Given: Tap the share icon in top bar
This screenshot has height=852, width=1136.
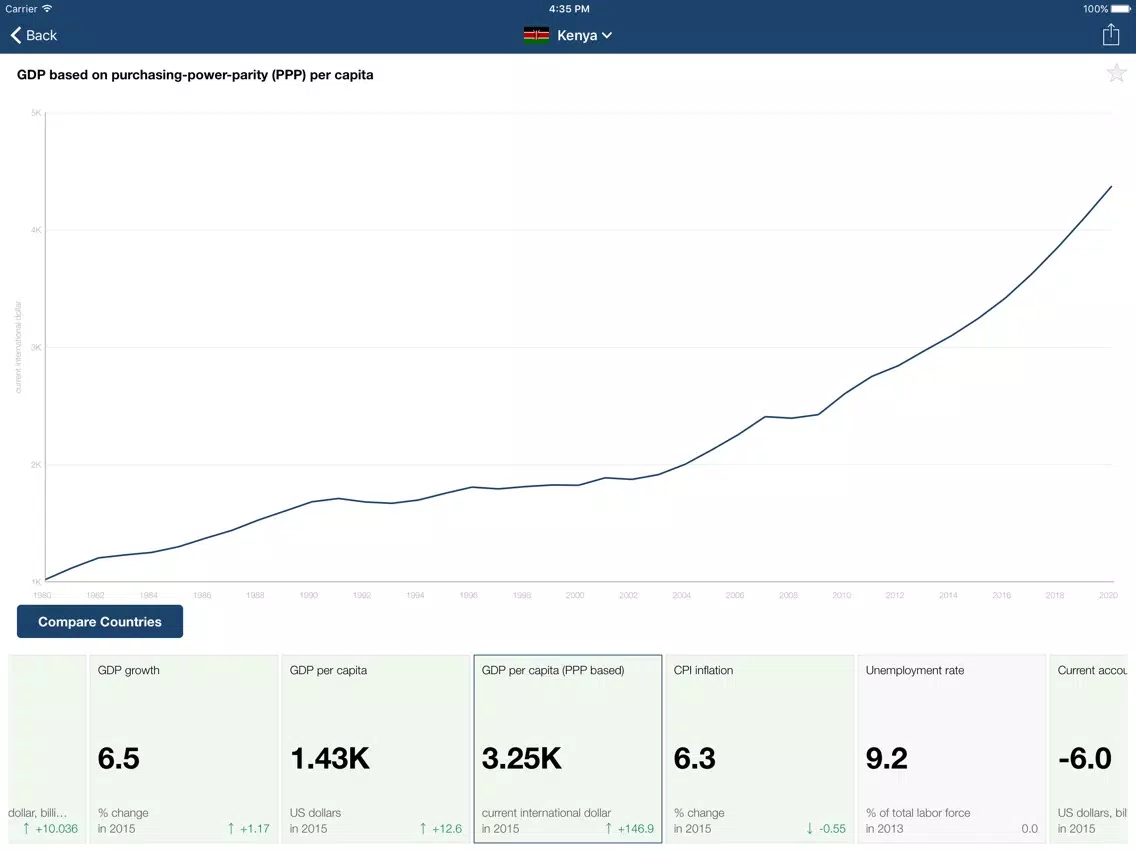Looking at the screenshot, I should [x=1111, y=34].
